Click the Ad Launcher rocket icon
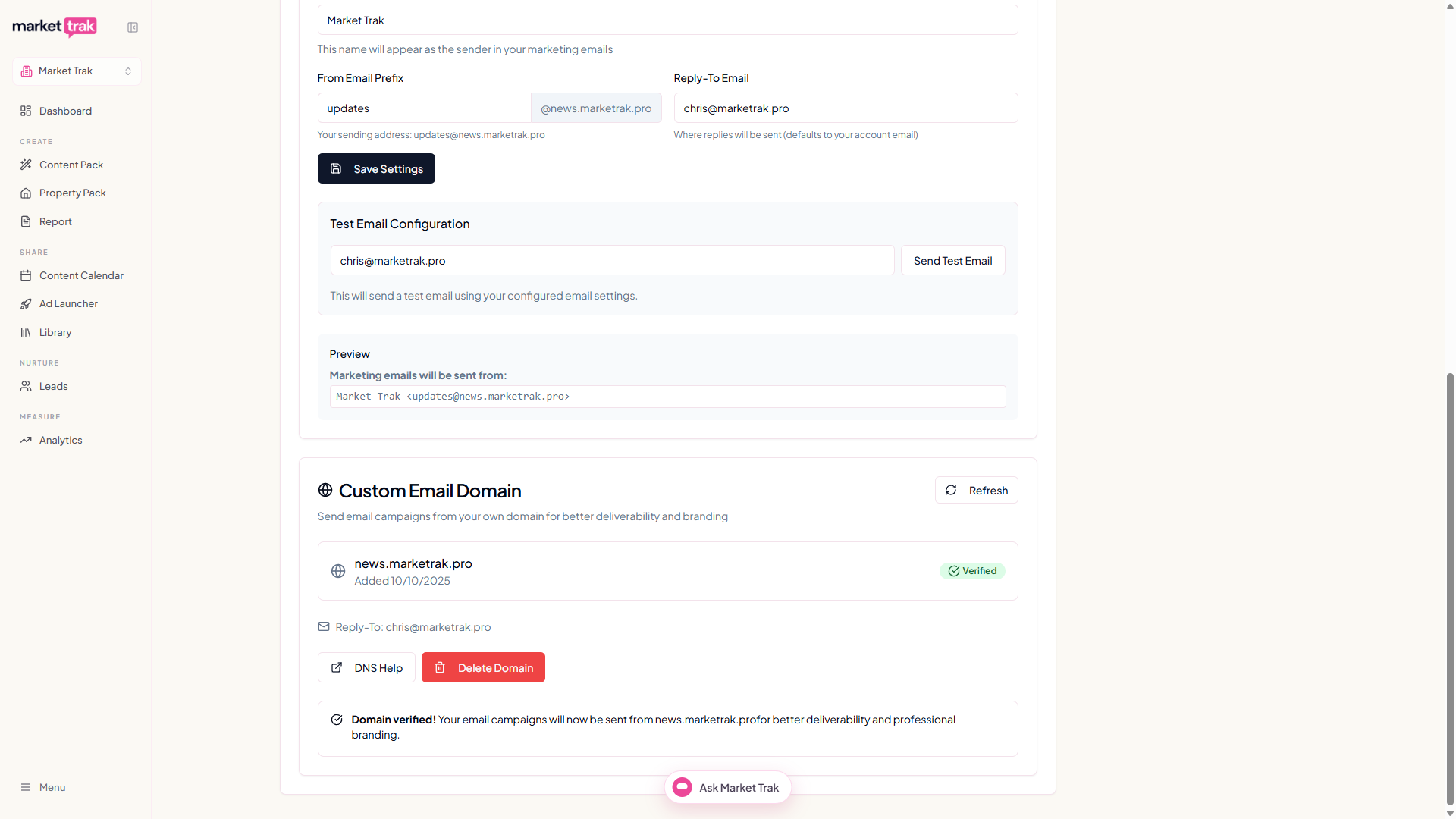1456x819 pixels. [x=26, y=304]
